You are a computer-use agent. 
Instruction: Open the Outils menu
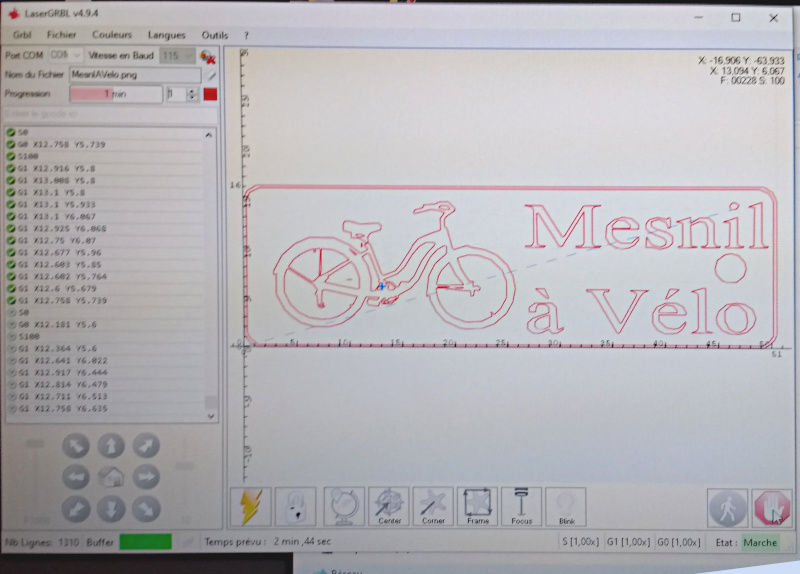(x=214, y=35)
